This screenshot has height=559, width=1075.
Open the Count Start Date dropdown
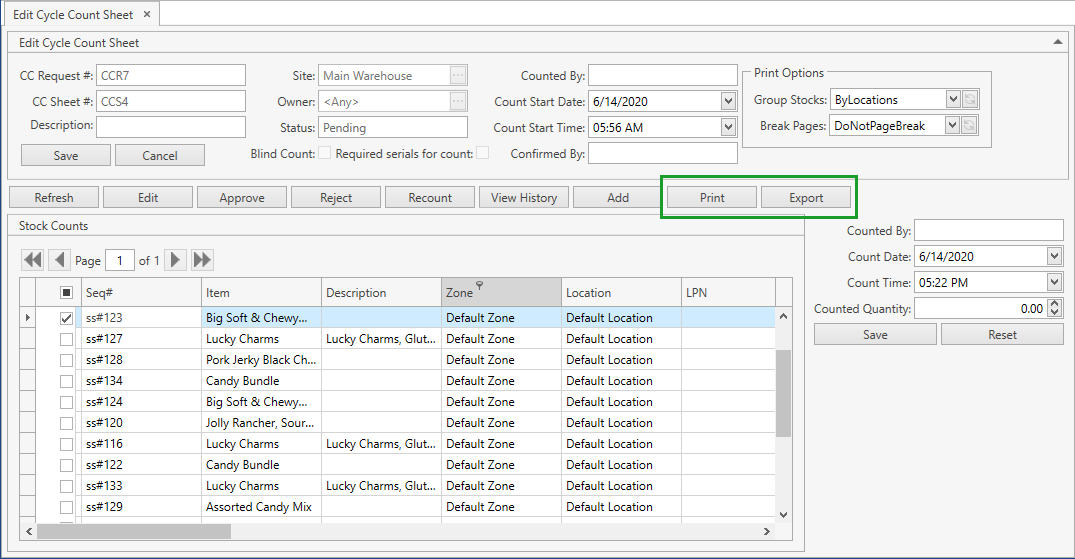(x=728, y=101)
